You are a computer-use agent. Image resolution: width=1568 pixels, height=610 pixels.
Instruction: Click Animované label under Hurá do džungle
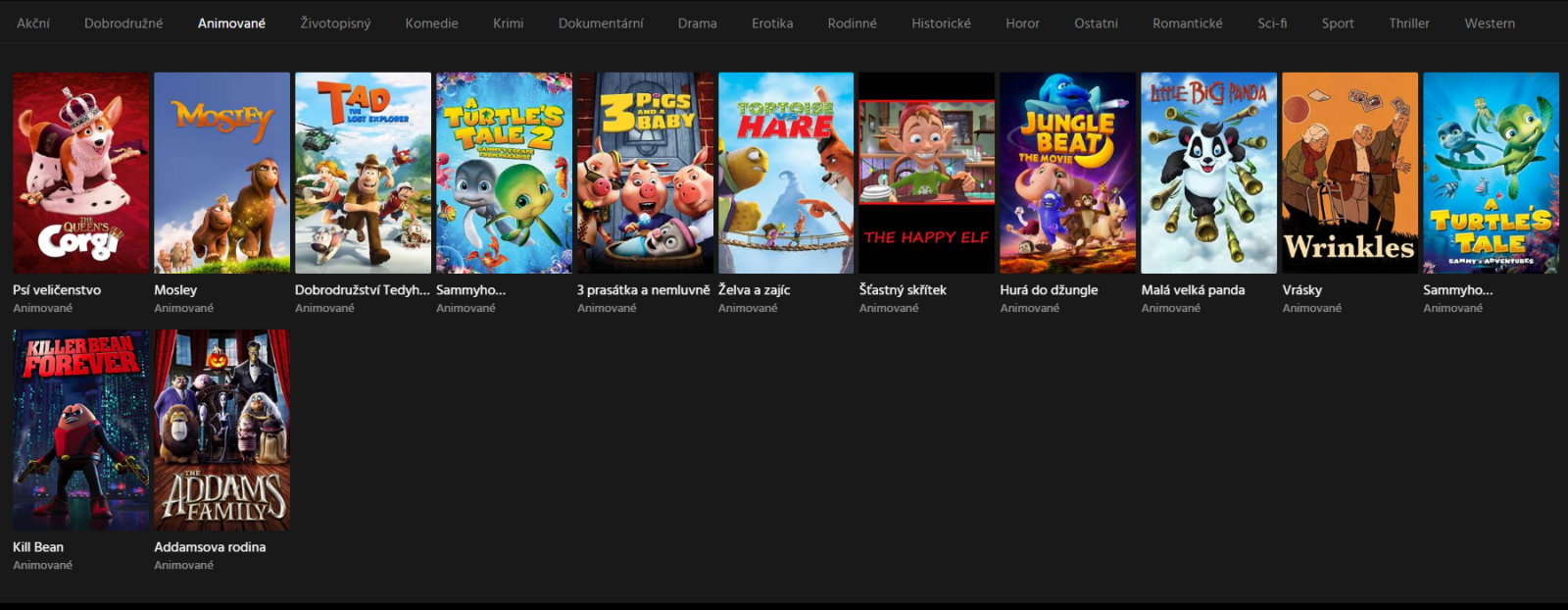1030,308
